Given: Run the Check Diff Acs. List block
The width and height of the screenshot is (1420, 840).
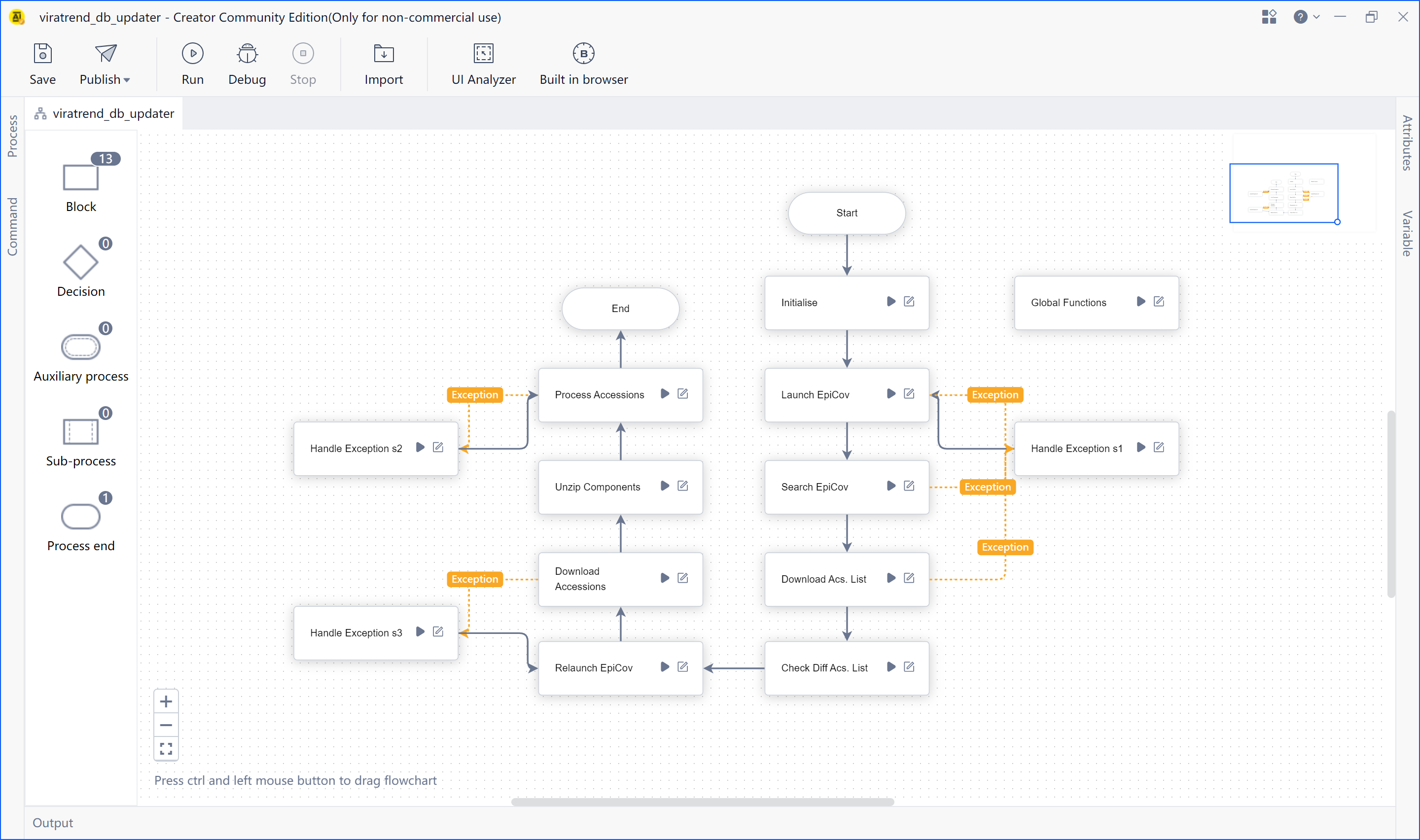Looking at the screenshot, I should coord(891,667).
